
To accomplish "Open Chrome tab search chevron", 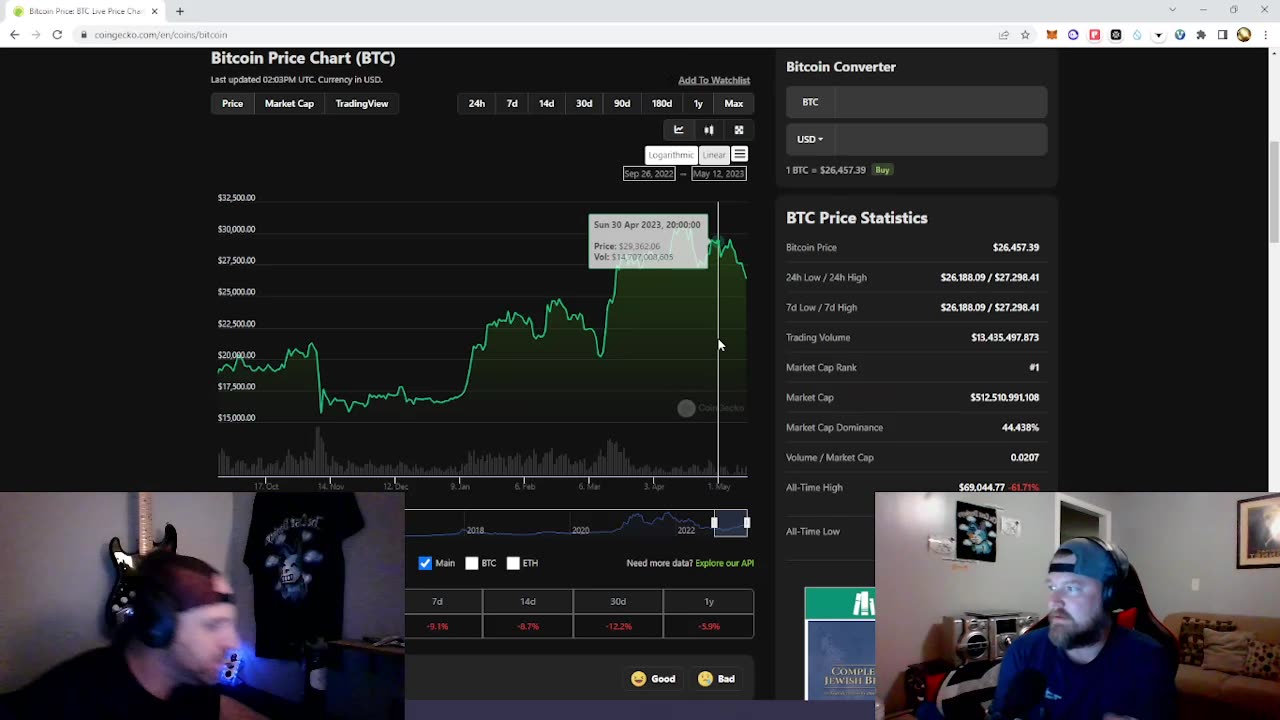I will point(1172,10).
